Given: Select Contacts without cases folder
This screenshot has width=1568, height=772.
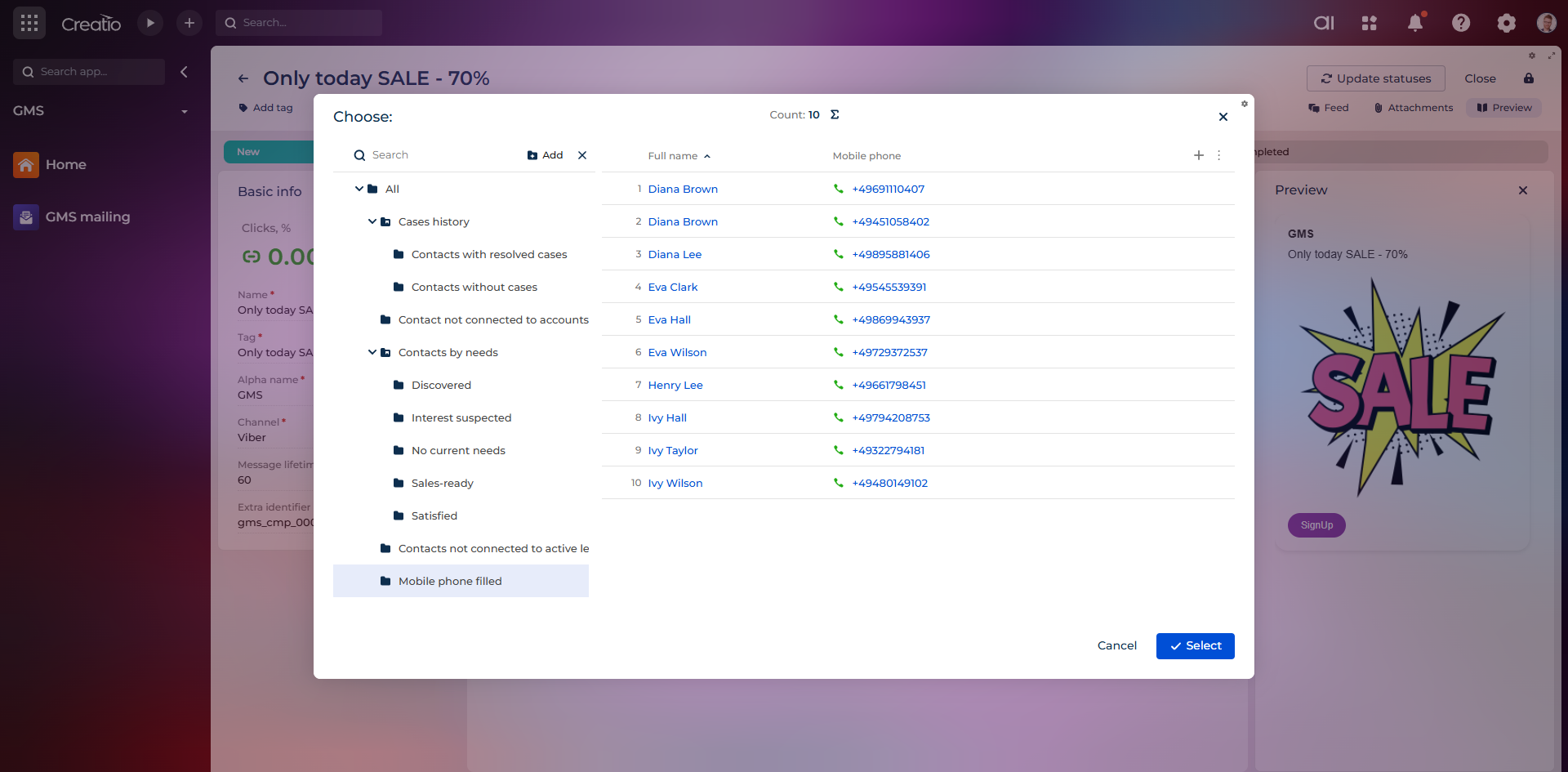Looking at the screenshot, I should coord(474,287).
